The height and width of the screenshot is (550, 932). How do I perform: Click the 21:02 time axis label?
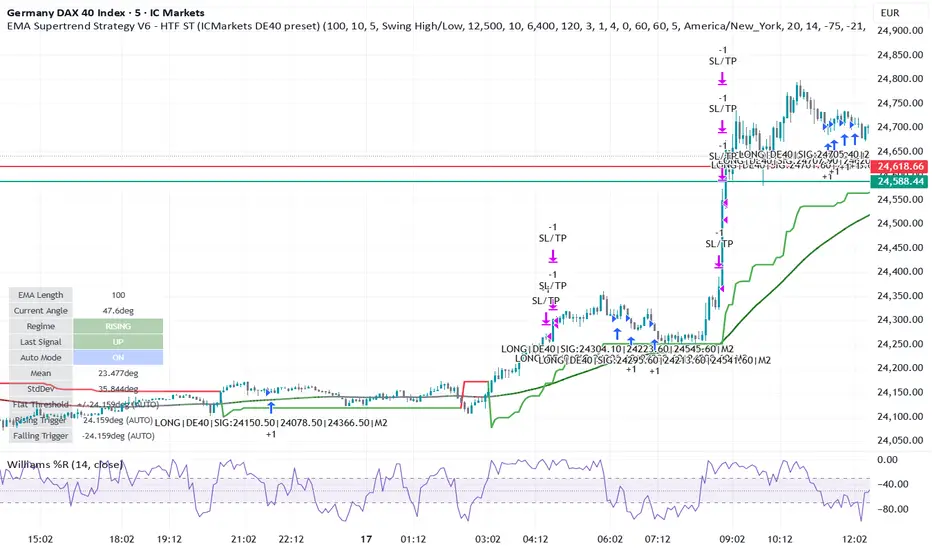244,539
